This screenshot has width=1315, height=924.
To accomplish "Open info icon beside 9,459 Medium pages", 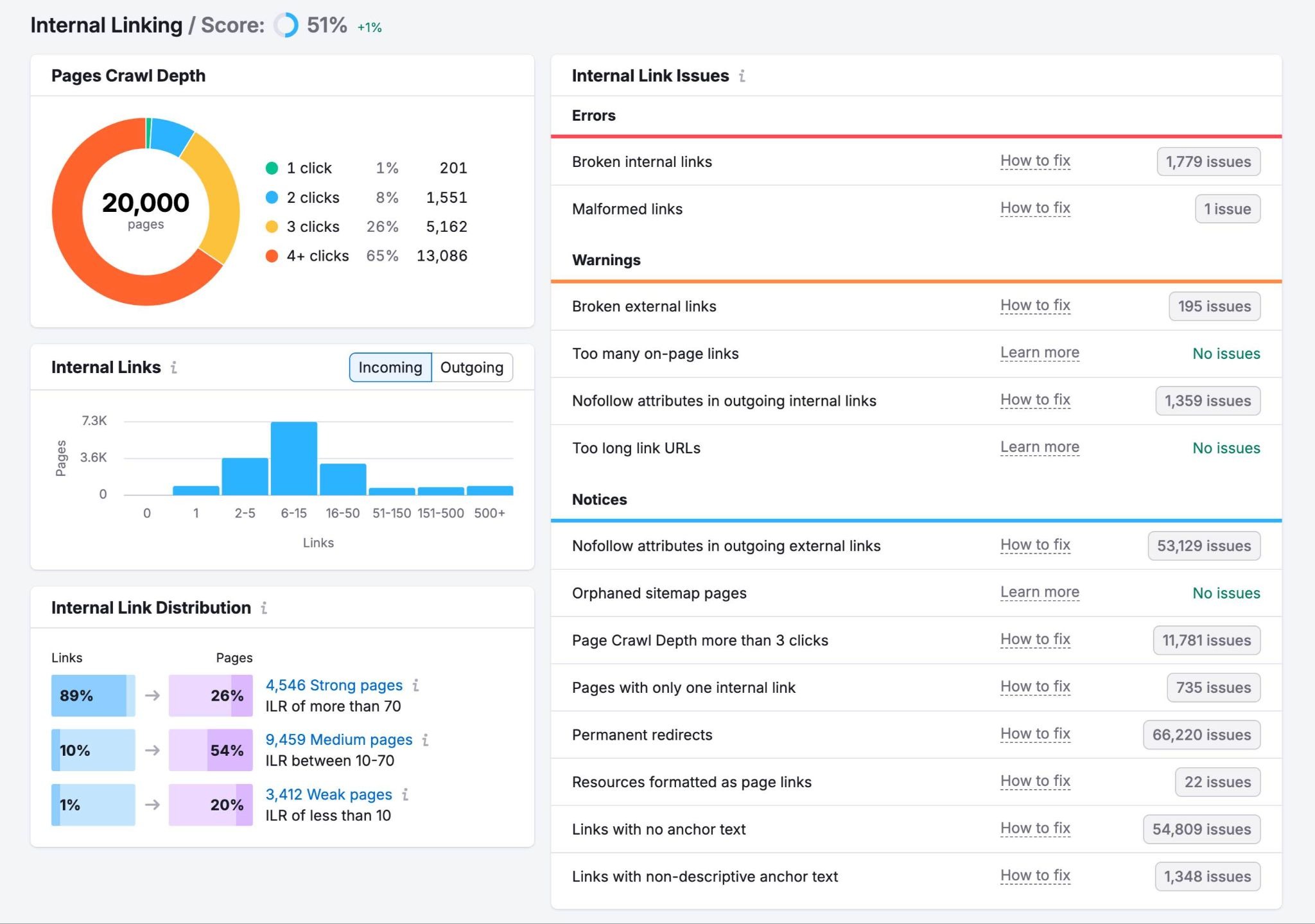I will (x=426, y=740).
